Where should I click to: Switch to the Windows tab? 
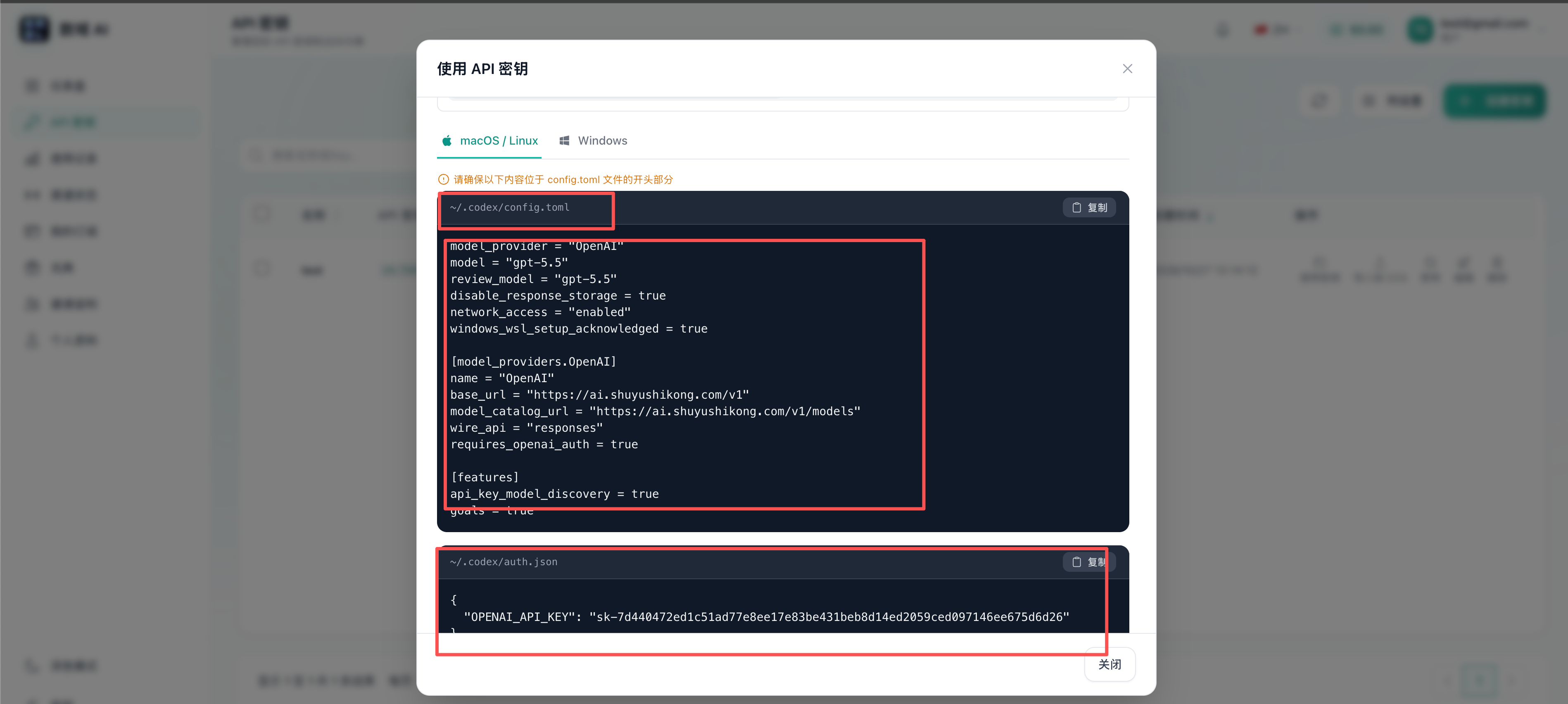(x=593, y=141)
